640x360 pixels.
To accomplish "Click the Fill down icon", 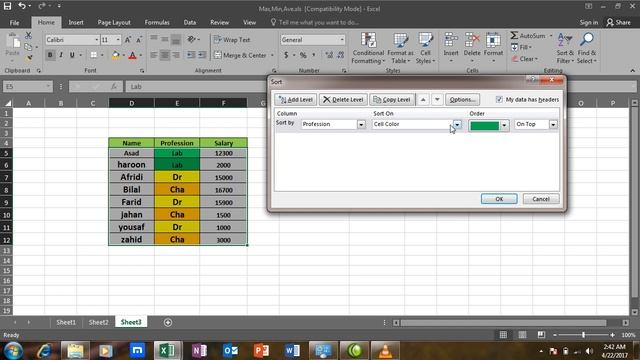I will pos(515,47).
